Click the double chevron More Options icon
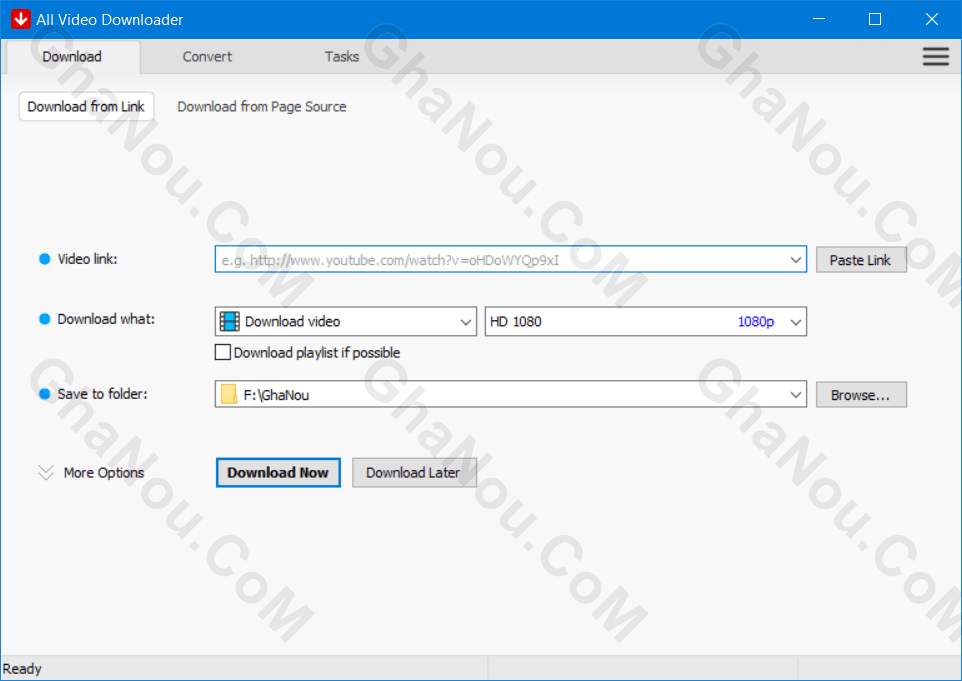 [x=46, y=472]
